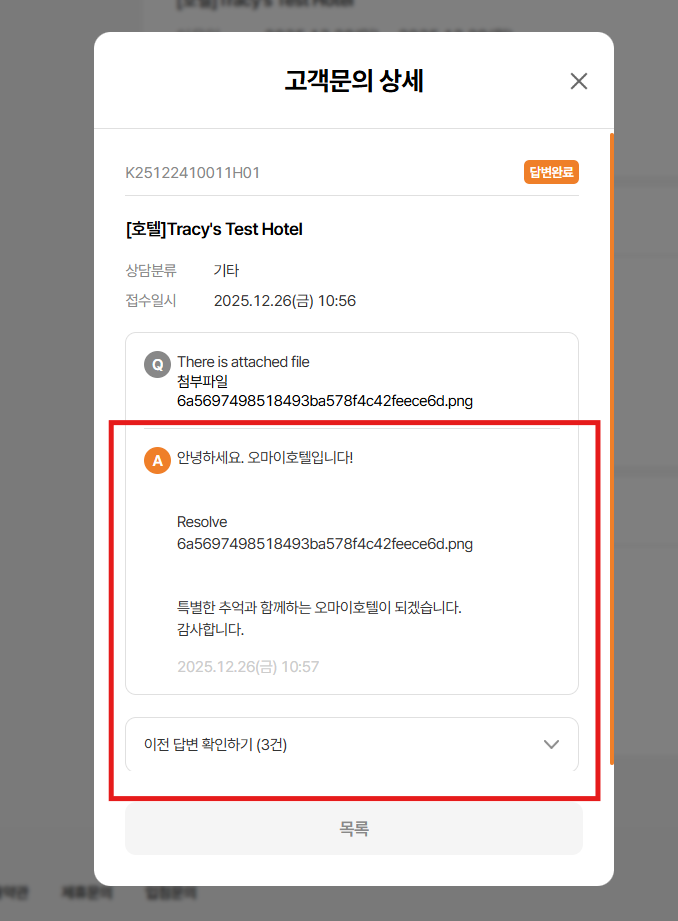
Task: Click the chevron arrow beside previous answers
Action: 550,744
